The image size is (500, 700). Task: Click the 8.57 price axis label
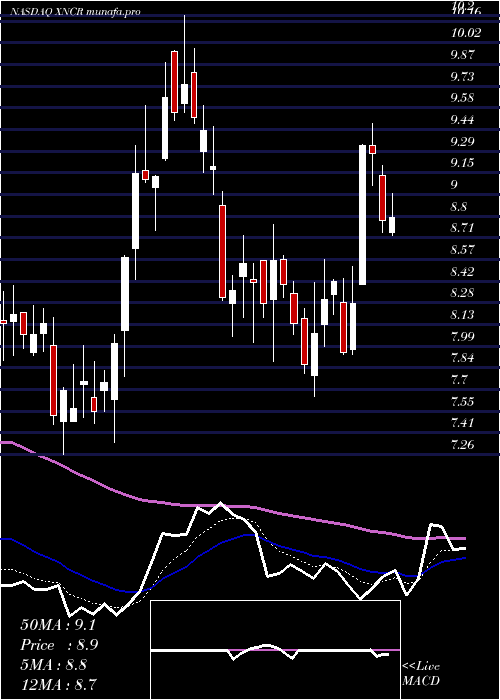tap(462, 250)
